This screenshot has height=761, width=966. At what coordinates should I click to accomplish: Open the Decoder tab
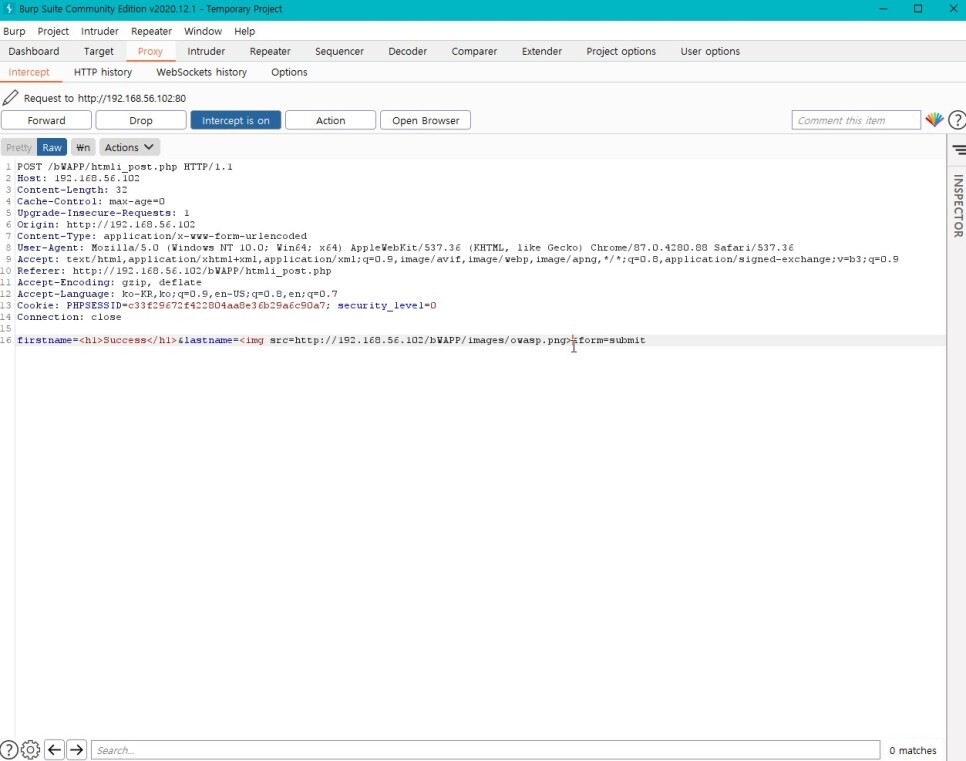pos(407,51)
